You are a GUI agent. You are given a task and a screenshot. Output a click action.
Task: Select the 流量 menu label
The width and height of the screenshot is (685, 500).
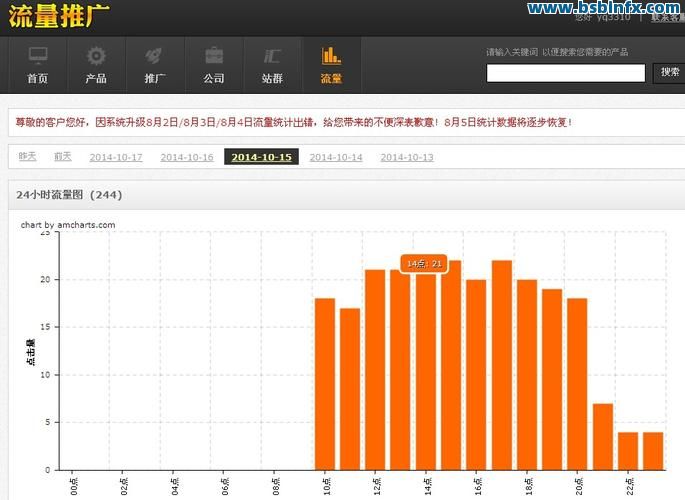331,79
